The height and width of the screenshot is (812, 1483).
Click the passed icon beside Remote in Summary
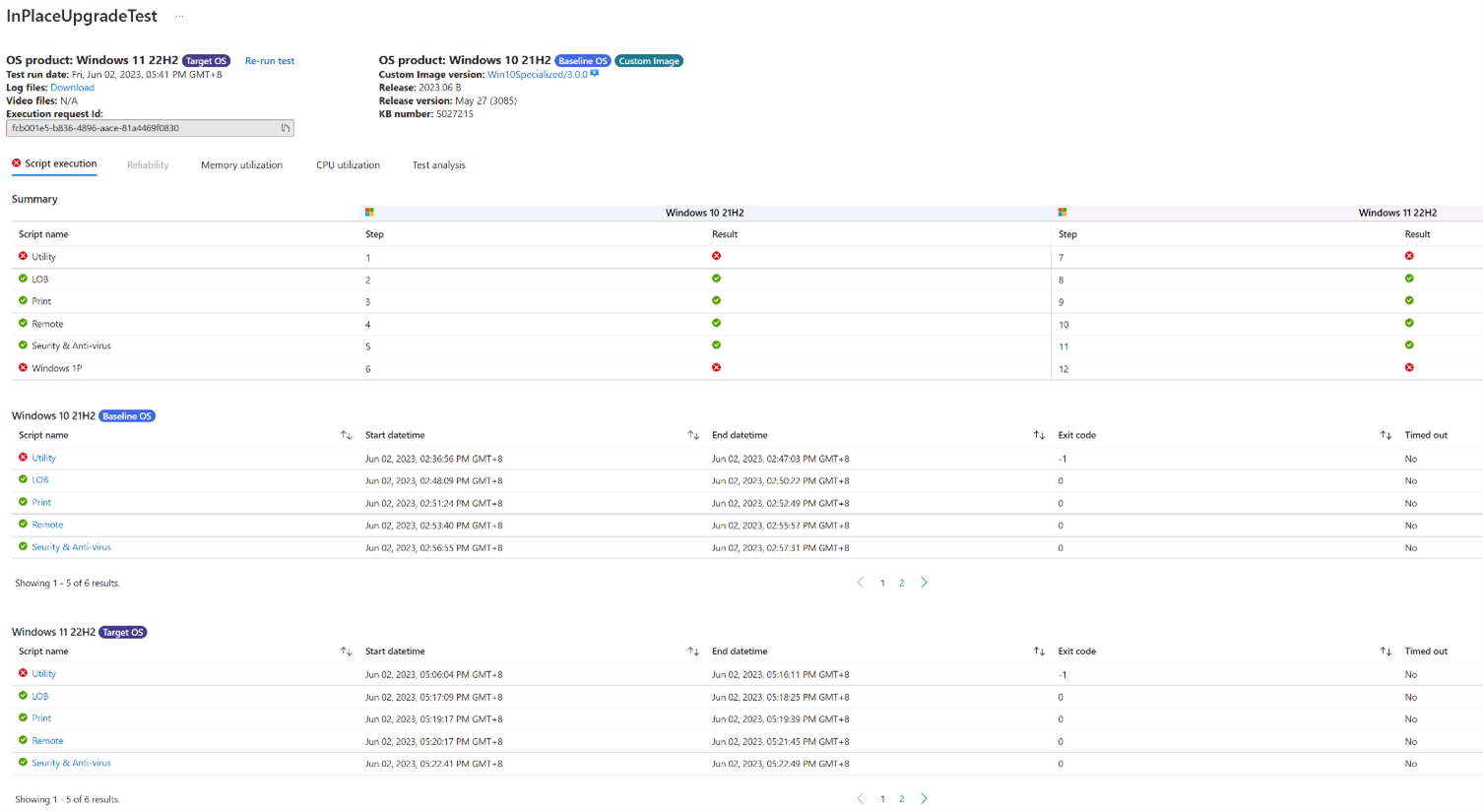(23, 323)
